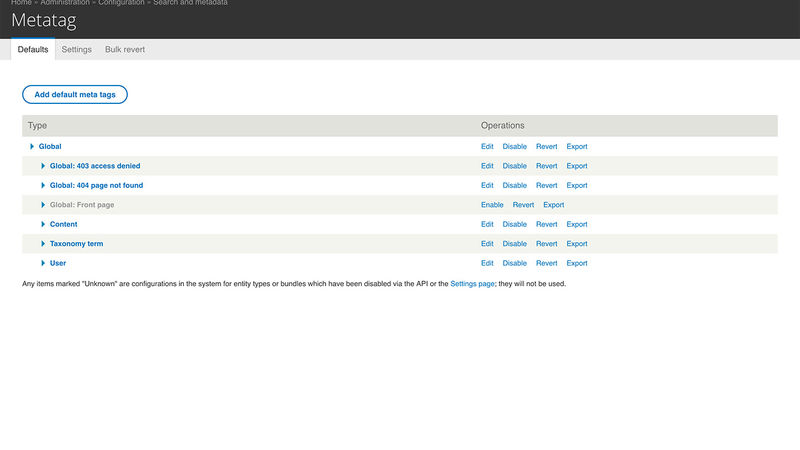Image resolution: width=800 pixels, height=450 pixels.
Task: Open the Content type link
Action: (64, 224)
